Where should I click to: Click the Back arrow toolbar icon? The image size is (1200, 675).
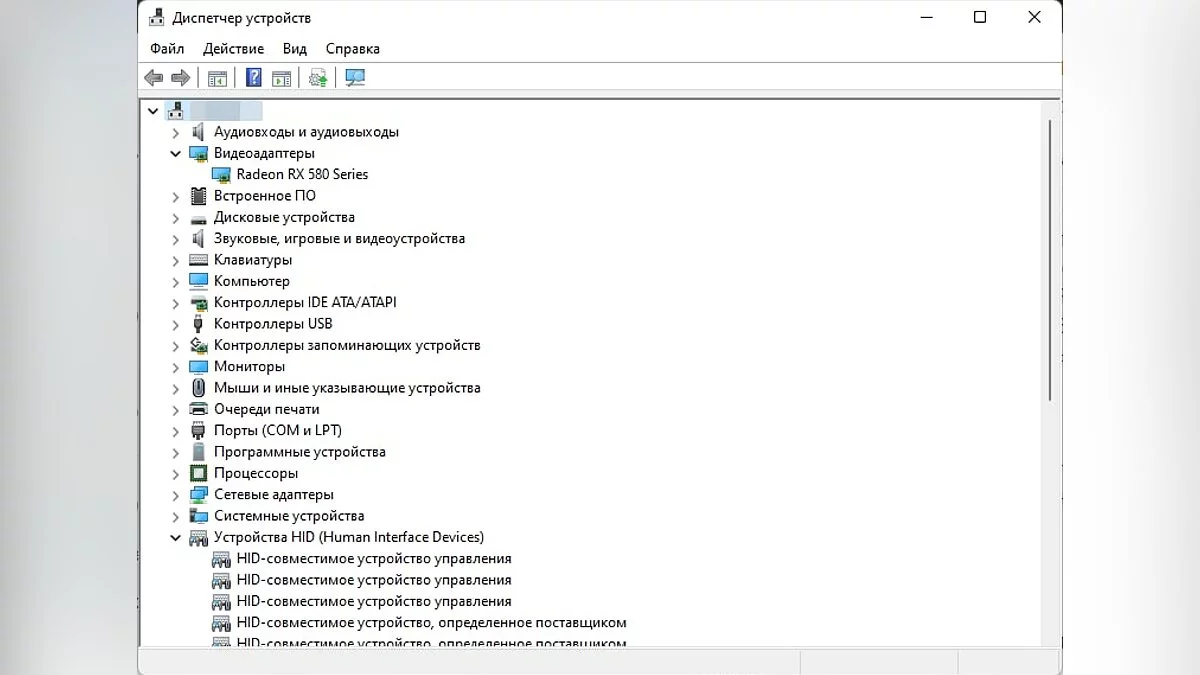coord(153,78)
